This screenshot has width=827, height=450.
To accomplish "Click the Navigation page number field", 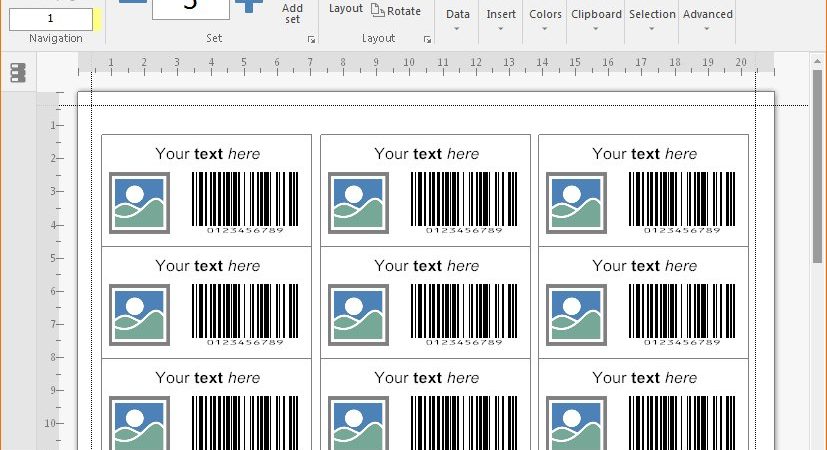I will coord(51,19).
